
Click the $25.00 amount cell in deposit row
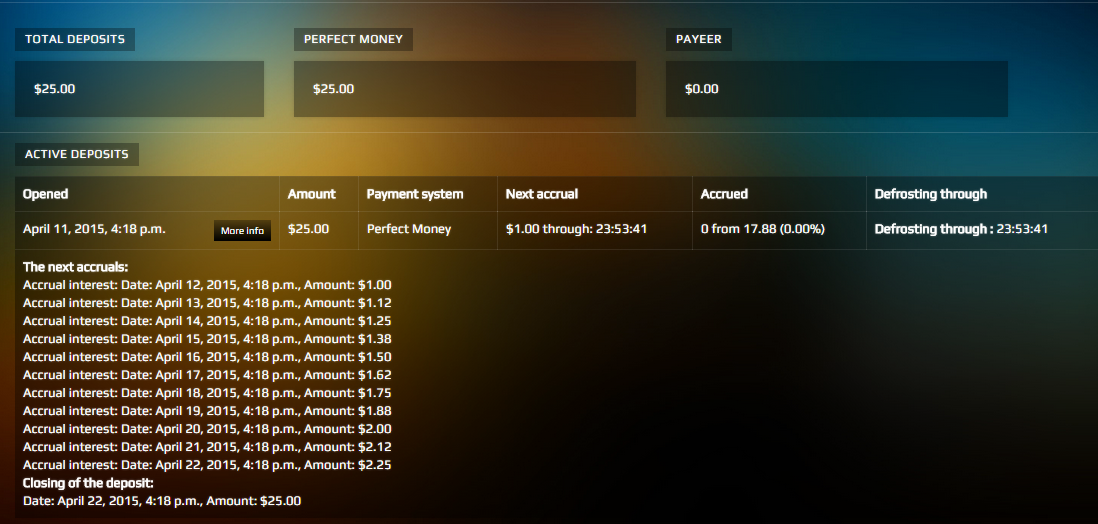[308, 229]
